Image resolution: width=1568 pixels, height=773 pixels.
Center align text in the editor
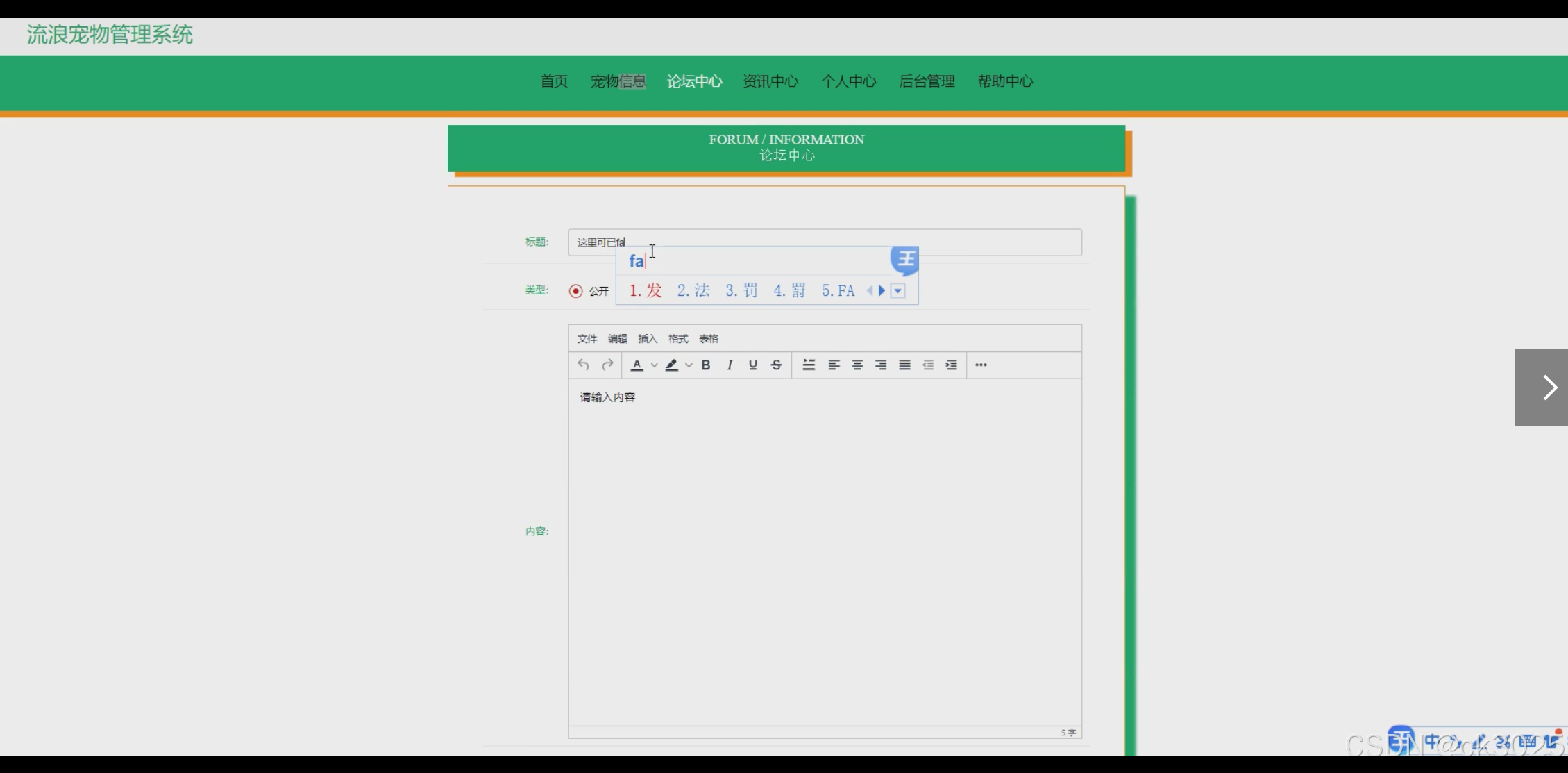pyautogui.click(x=857, y=365)
